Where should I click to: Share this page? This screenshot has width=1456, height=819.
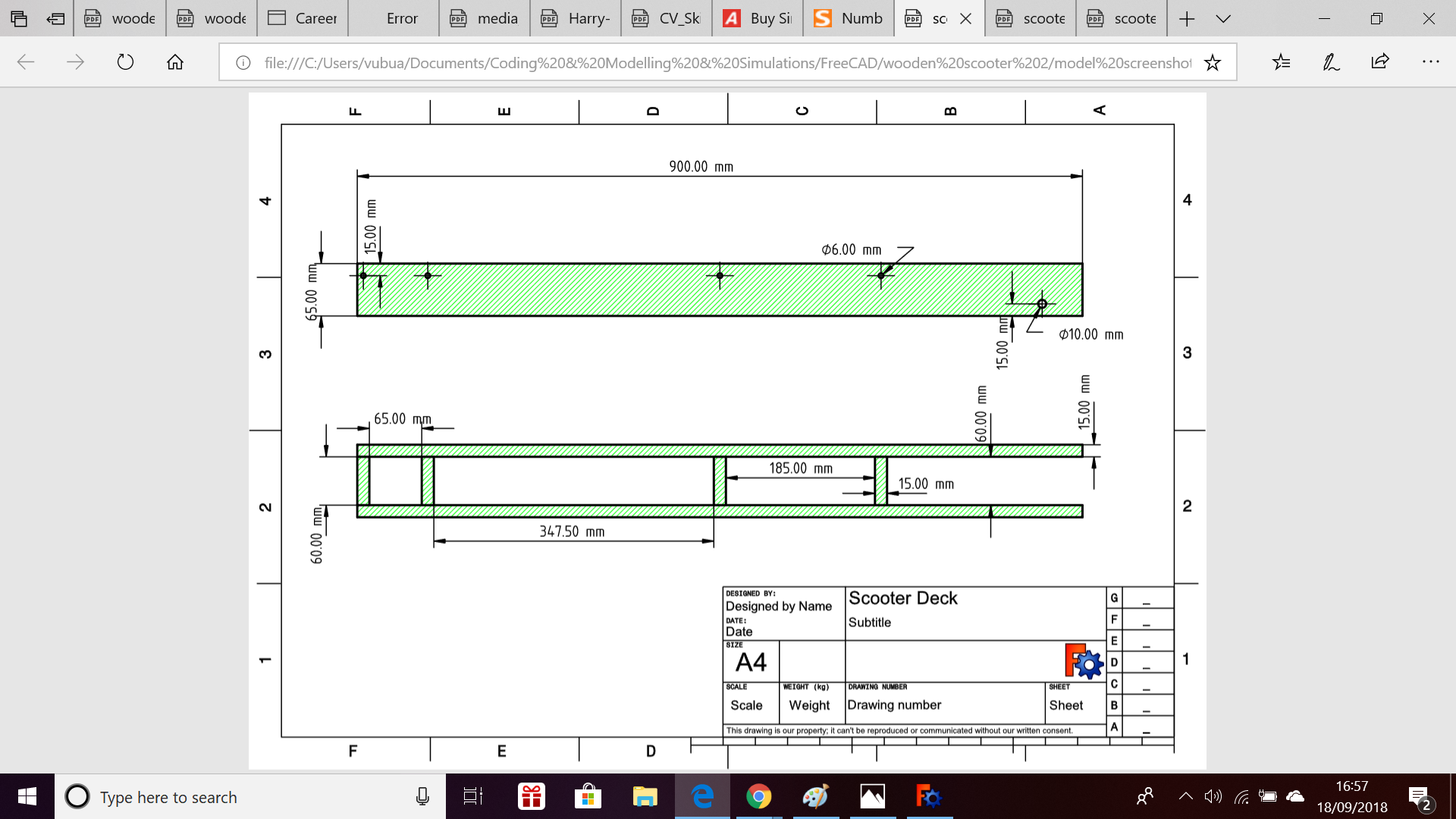pos(1380,62)
